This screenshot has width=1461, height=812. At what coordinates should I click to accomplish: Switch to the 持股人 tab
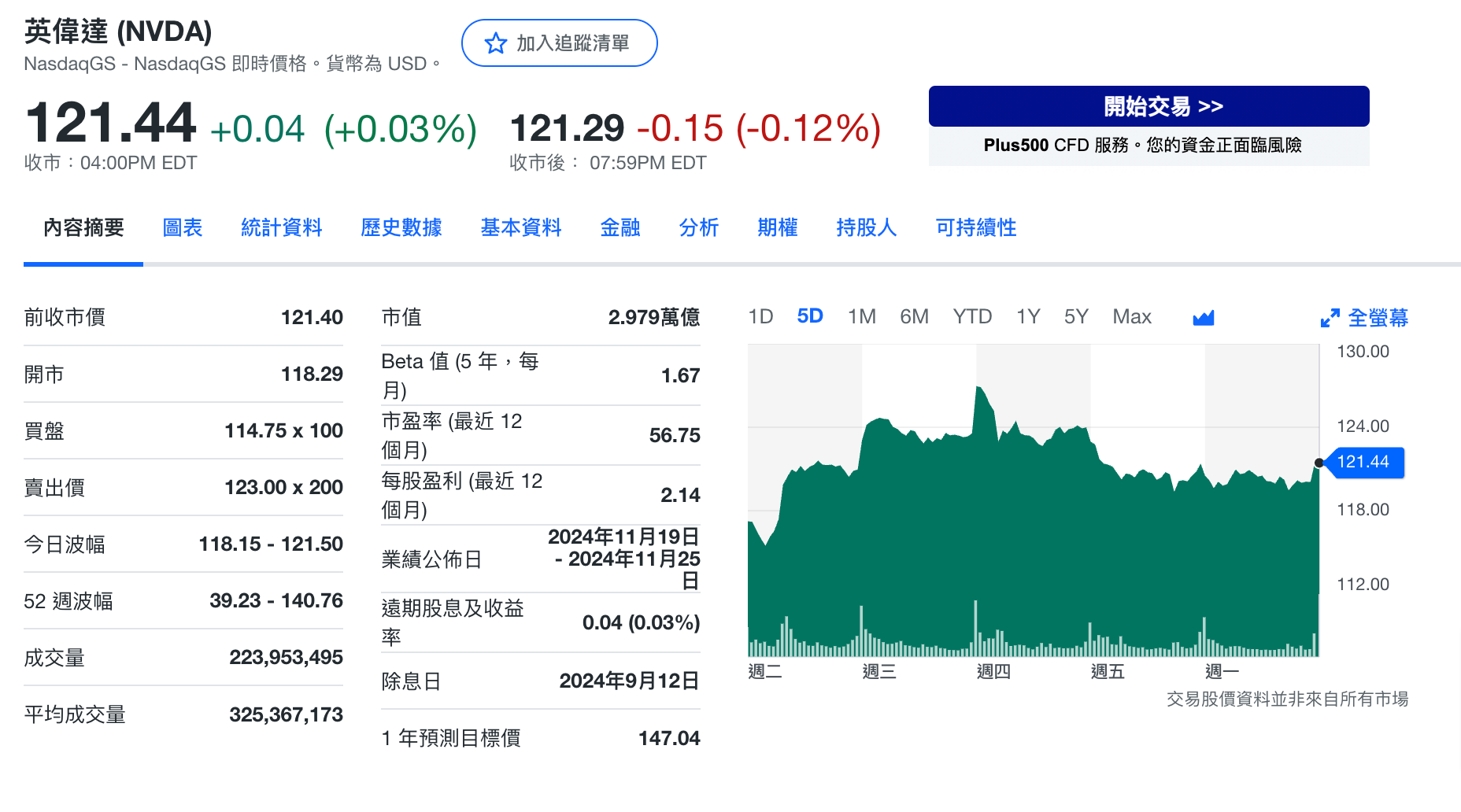866,227
